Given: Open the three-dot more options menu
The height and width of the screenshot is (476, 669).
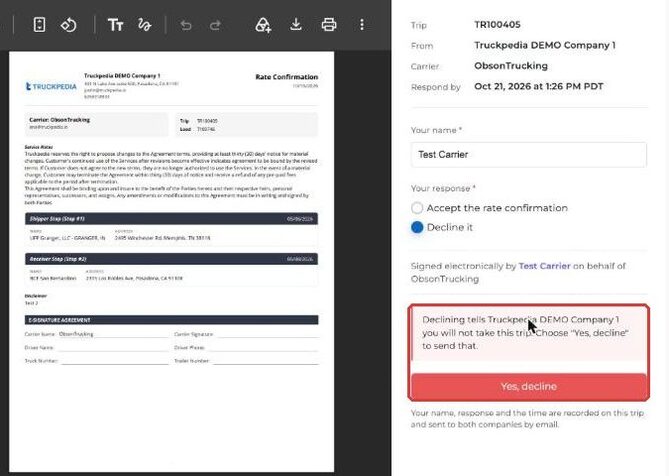Looking at the screenshot, I should pyautogui.click(x=362, y=25).
